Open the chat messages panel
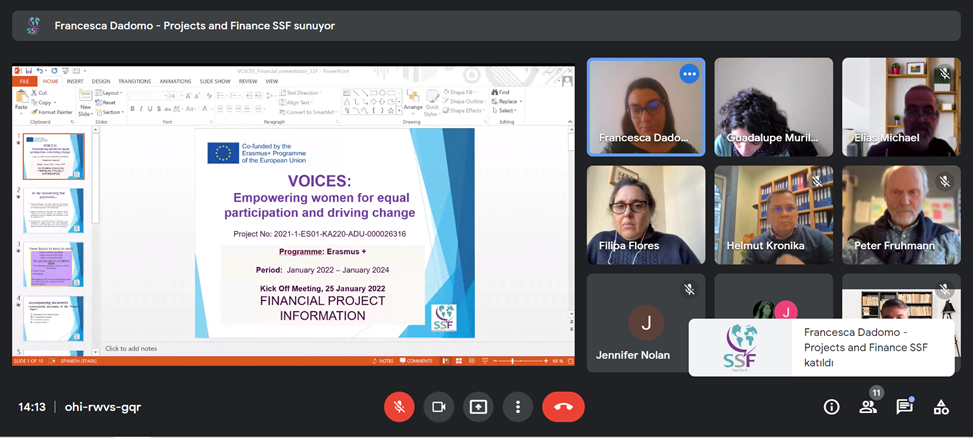 click(x=904, y=407)
